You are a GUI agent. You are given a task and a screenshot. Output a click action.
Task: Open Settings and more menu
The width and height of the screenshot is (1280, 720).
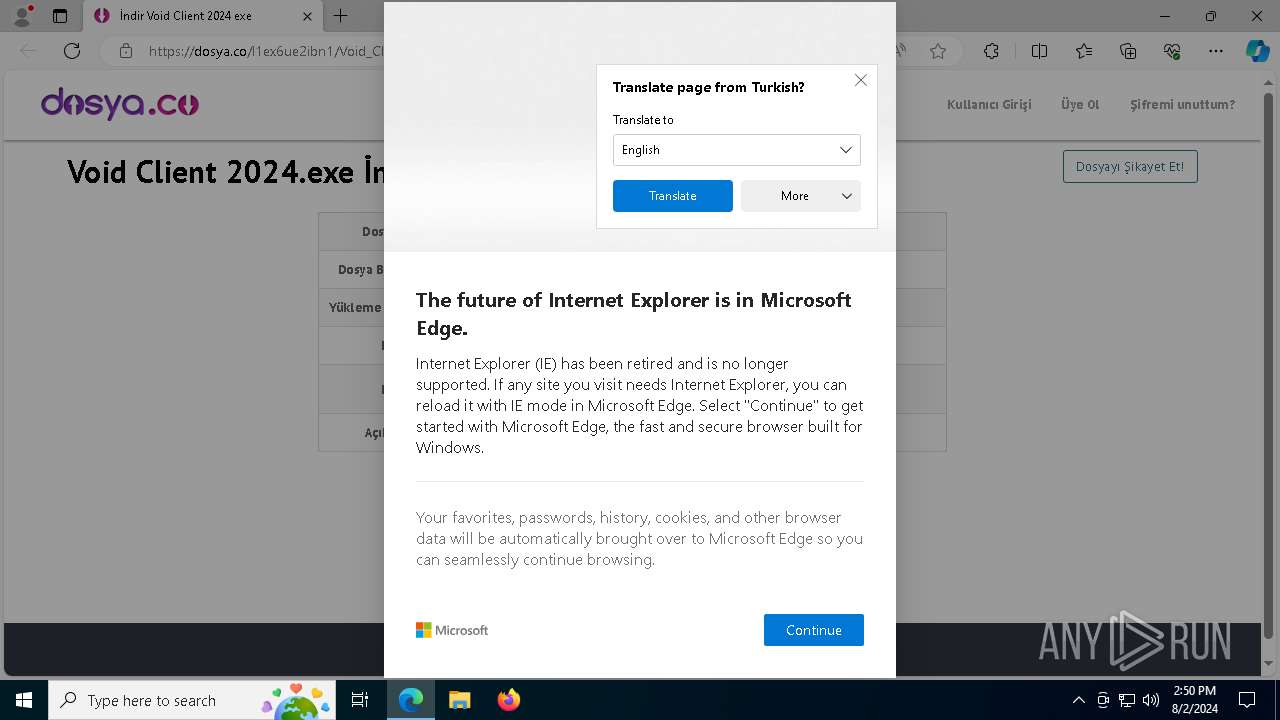point(1216,51)
